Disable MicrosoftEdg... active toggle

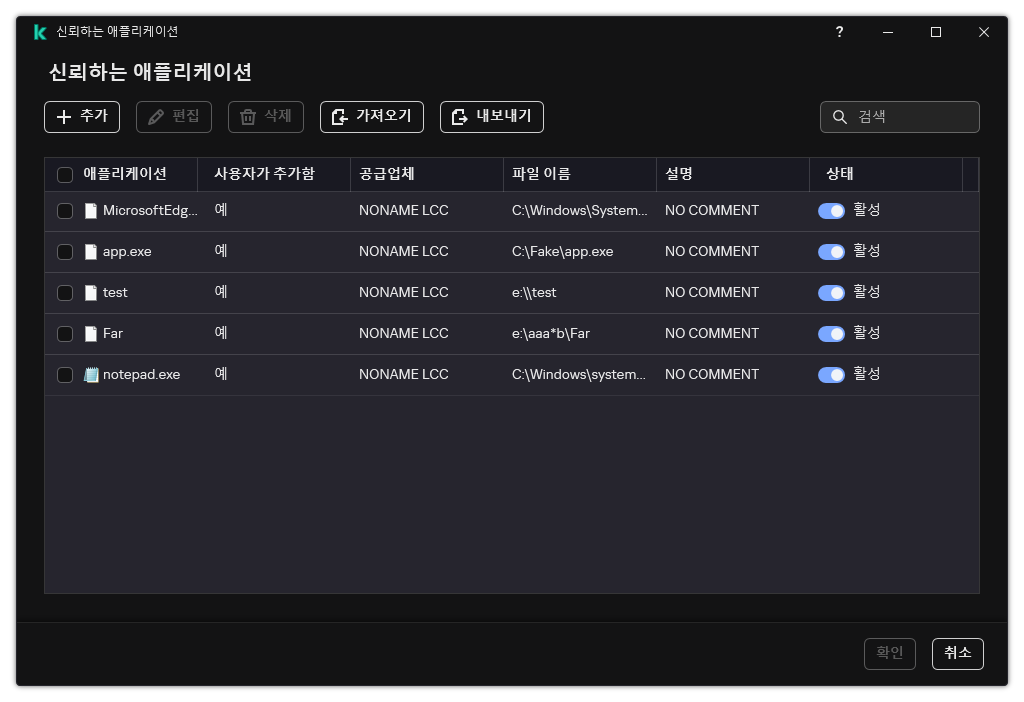click(832, 210)
